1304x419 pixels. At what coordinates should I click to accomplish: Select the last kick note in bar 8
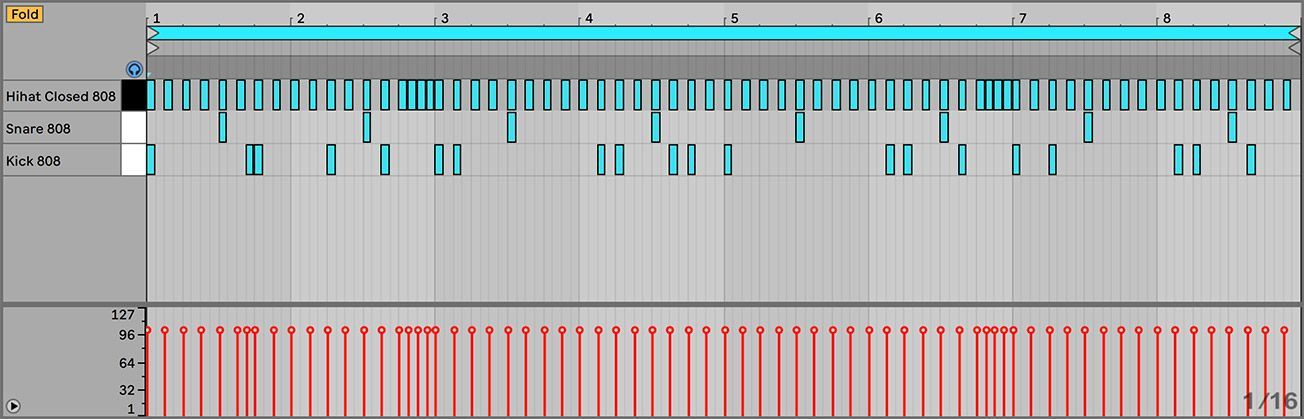[1251, 160]
